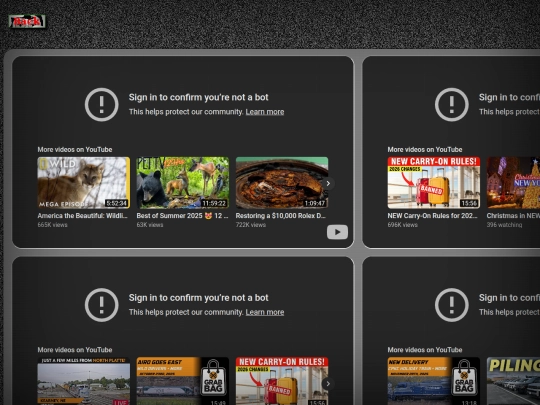Click exclamation warning icon in top-right panel
The height and width of the screenshot is (405, 540).
click(451, 105)
